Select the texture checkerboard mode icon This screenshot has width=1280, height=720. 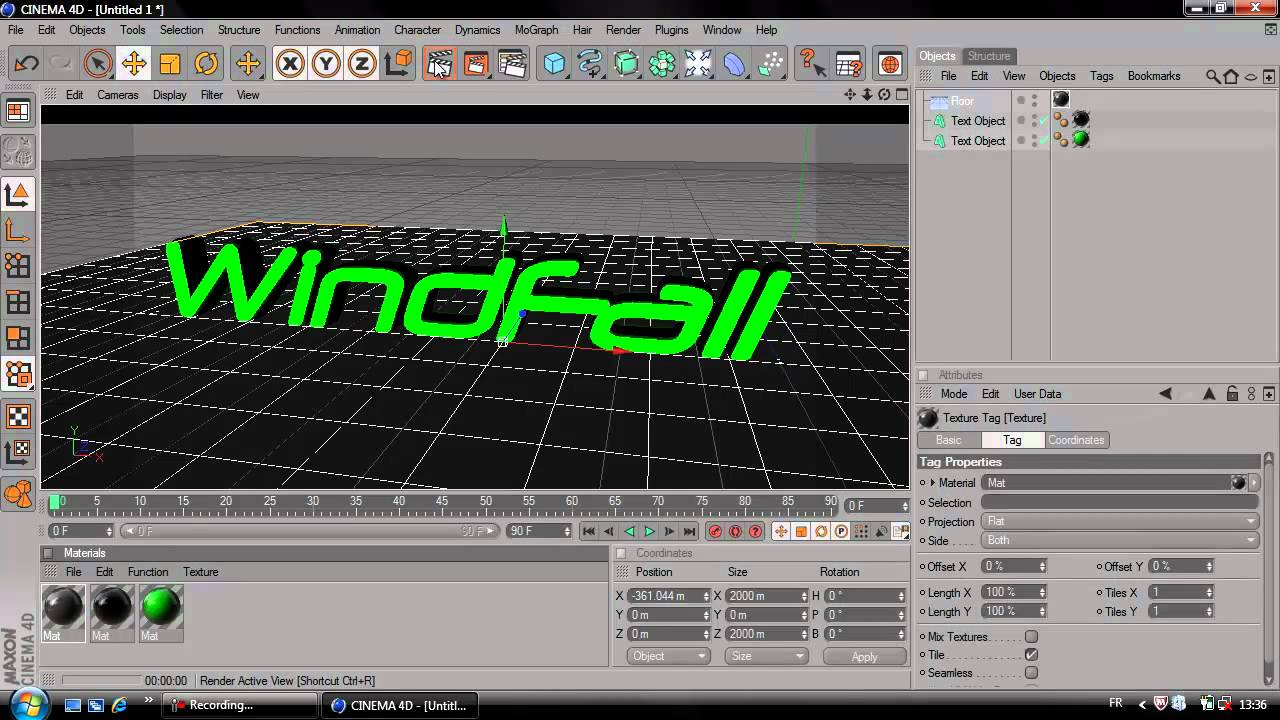(18, 416)
